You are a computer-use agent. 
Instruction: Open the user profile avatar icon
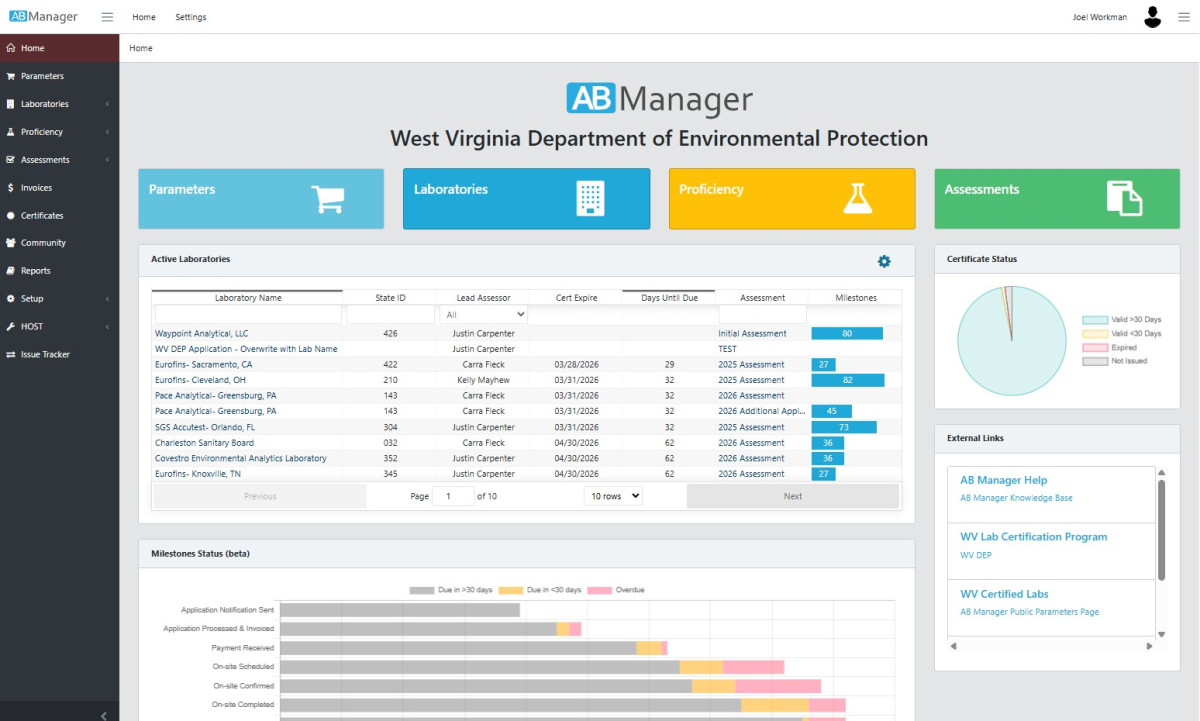coord(1153,17)
